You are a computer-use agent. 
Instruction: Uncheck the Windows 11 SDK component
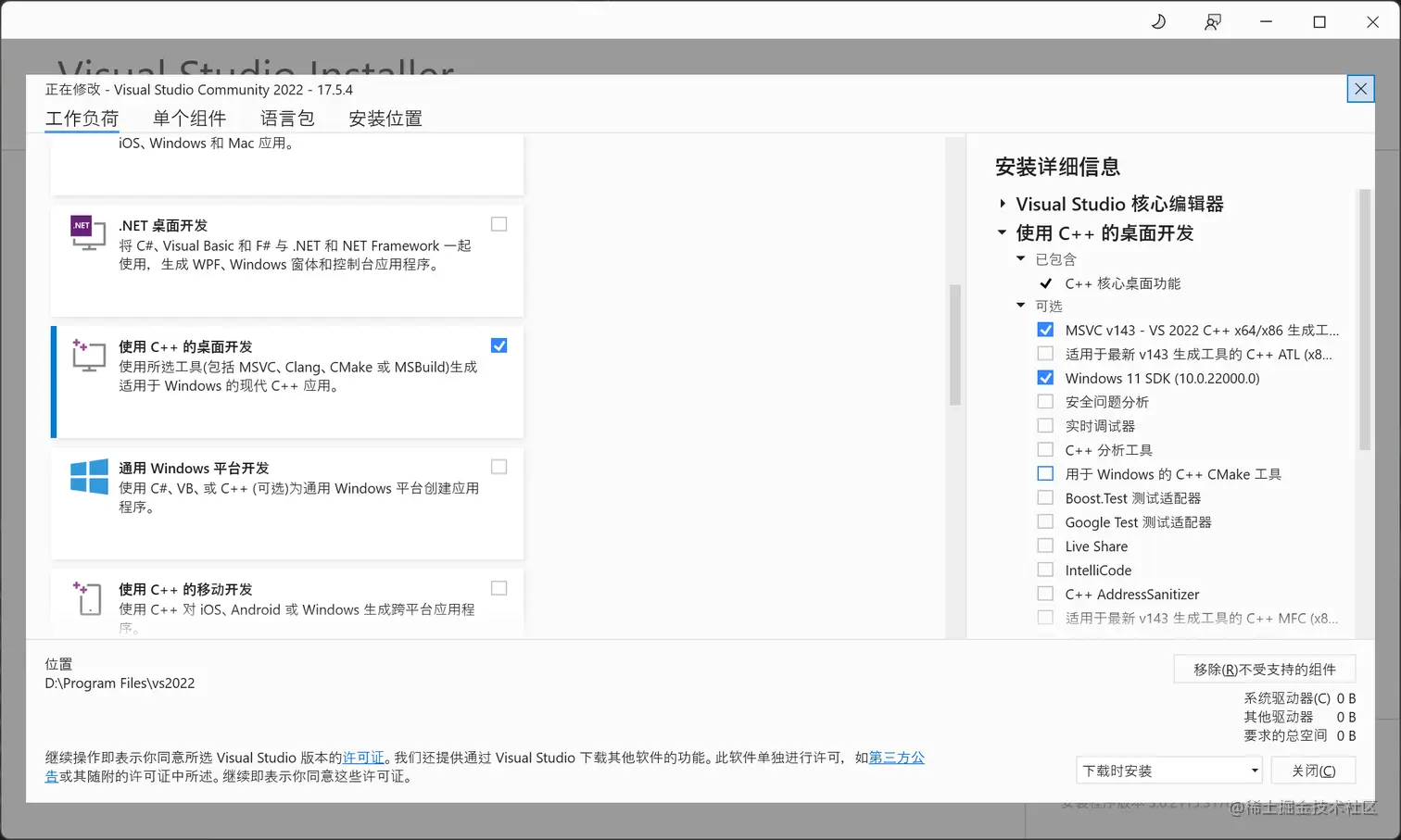pyautogui.click(x=1045, y=377)
